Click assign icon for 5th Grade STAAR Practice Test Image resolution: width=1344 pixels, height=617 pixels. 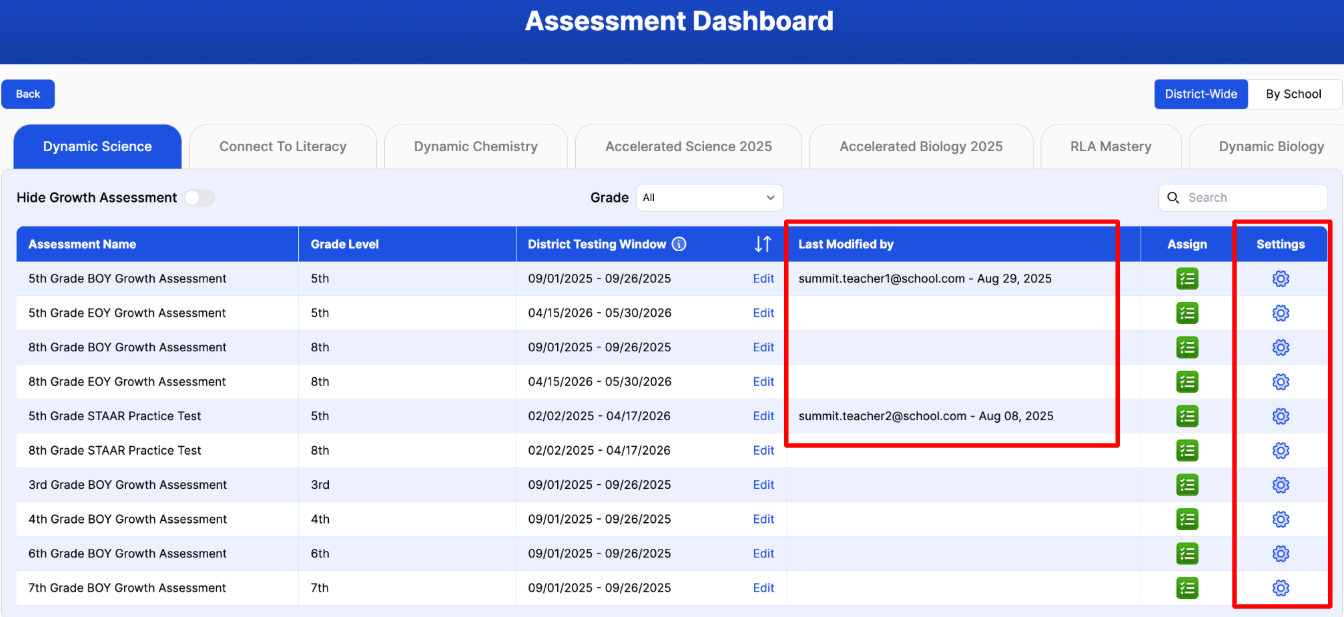[x=1187, y=416]
